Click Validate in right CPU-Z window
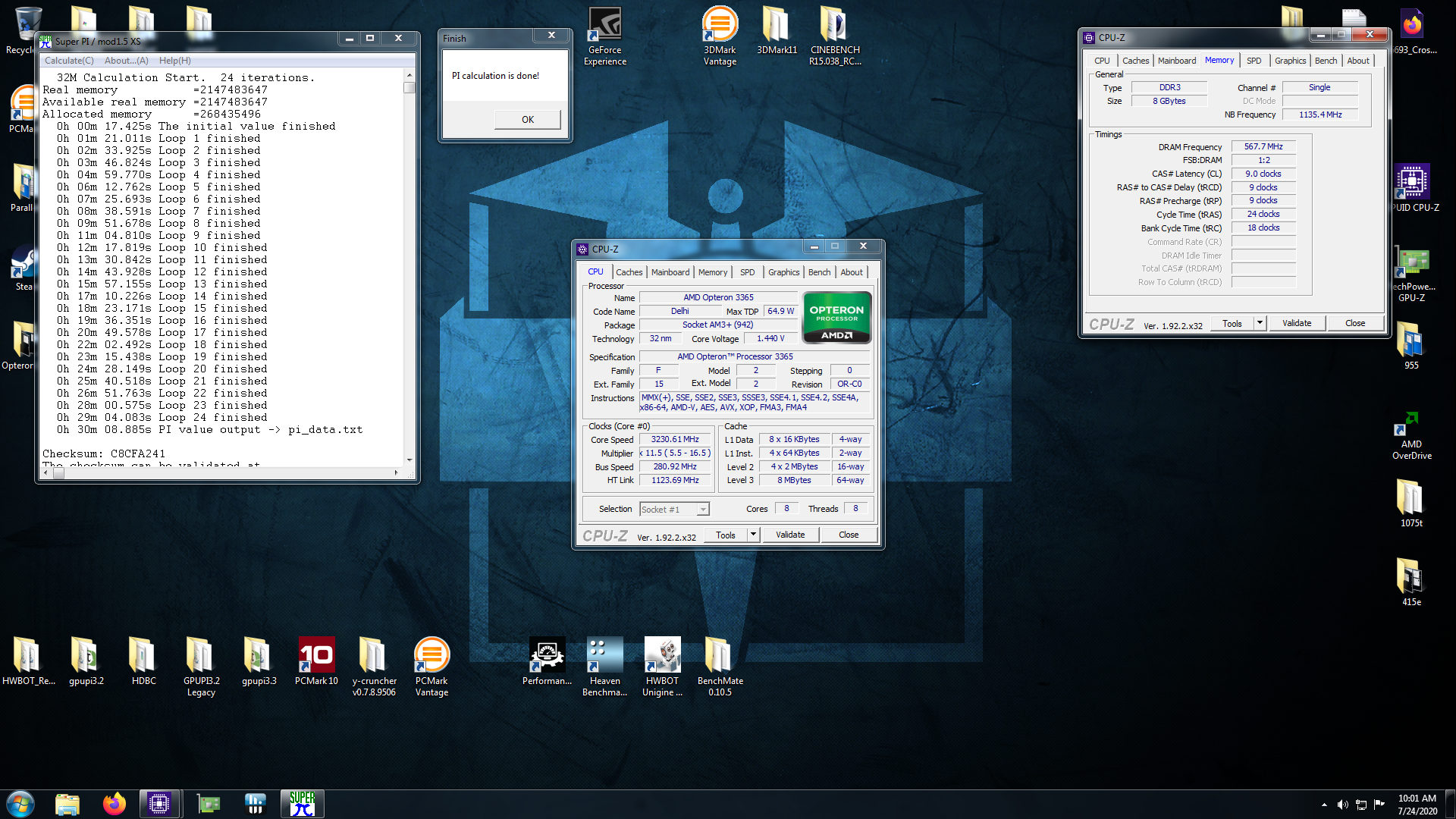This screenshot has height=819, width=1456. pyautogui.click(x=1297, y=323)
